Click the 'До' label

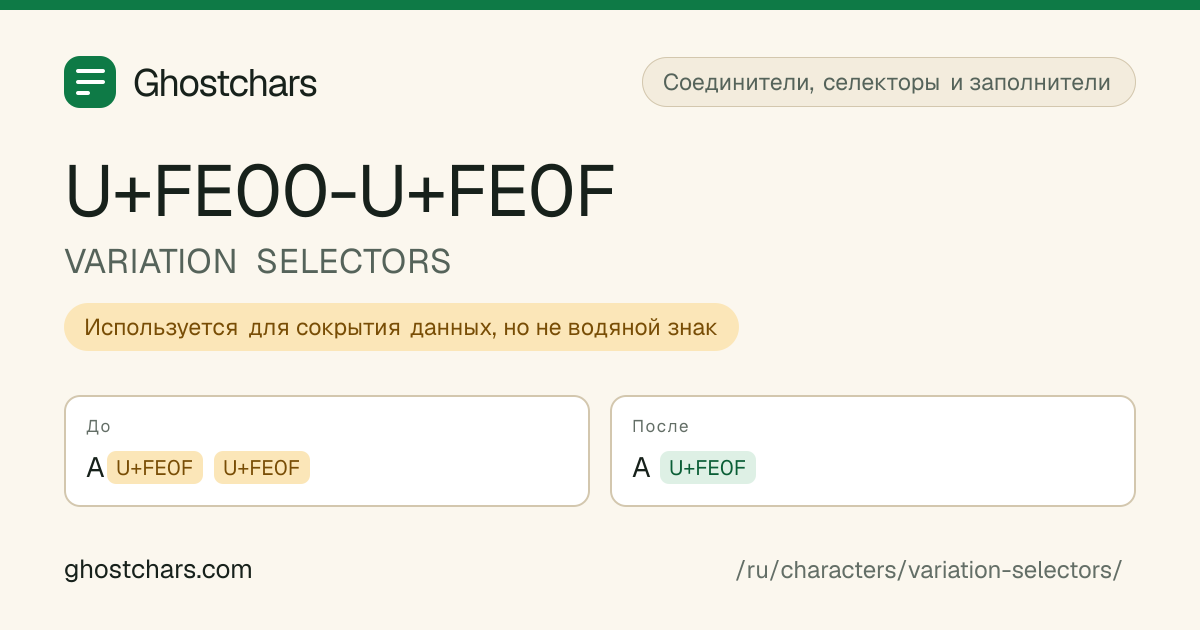pyautogui.click(x=98, y=426)
